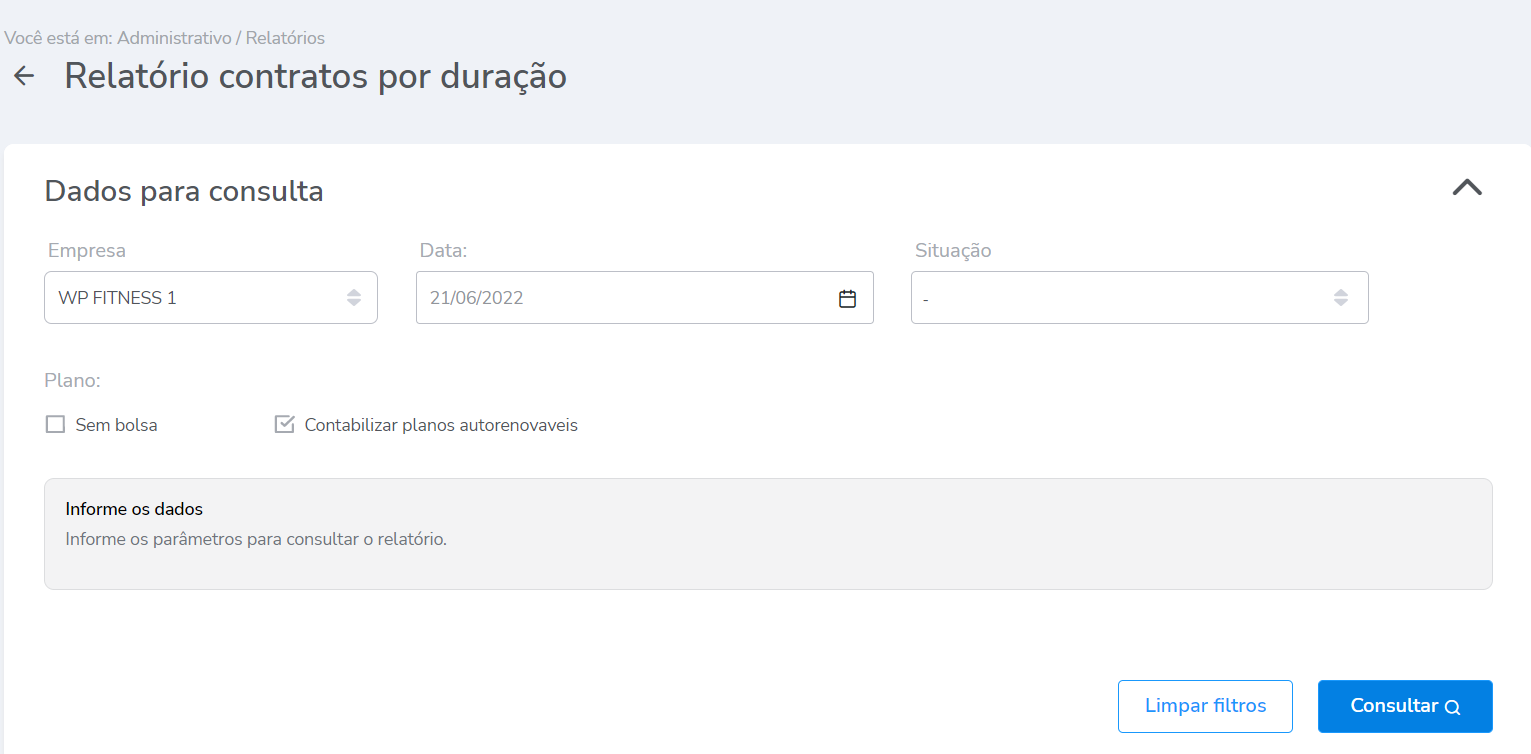The height and width of the screenshot is (754, 1531).
Task: Click the 'Sem bolsa' label text
Action: (116, 425)
